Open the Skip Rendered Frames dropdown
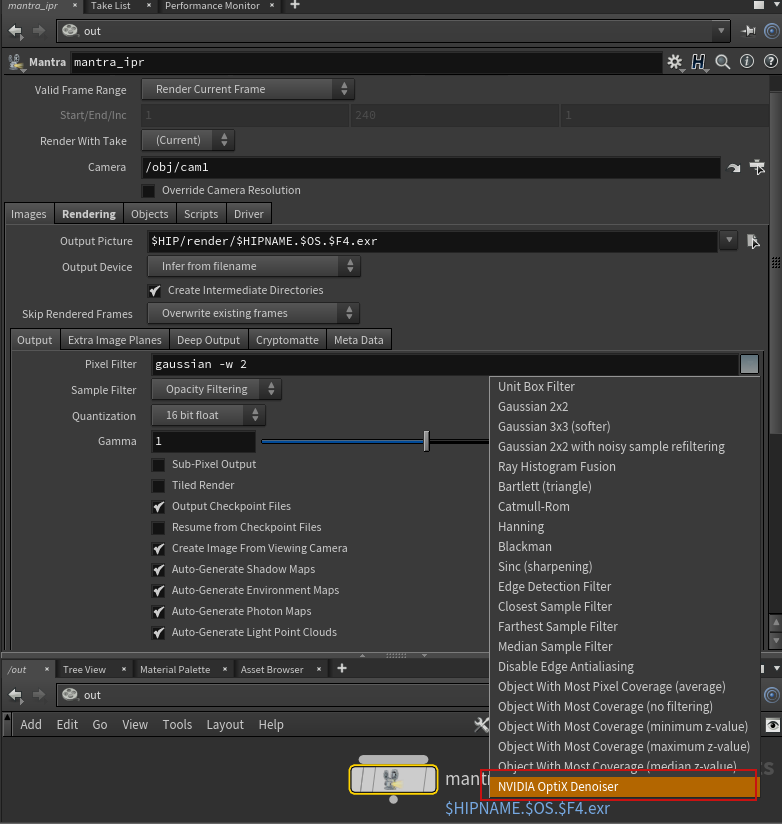The width and height of the screenshot is (782, 824). click(x=253, y=313)
